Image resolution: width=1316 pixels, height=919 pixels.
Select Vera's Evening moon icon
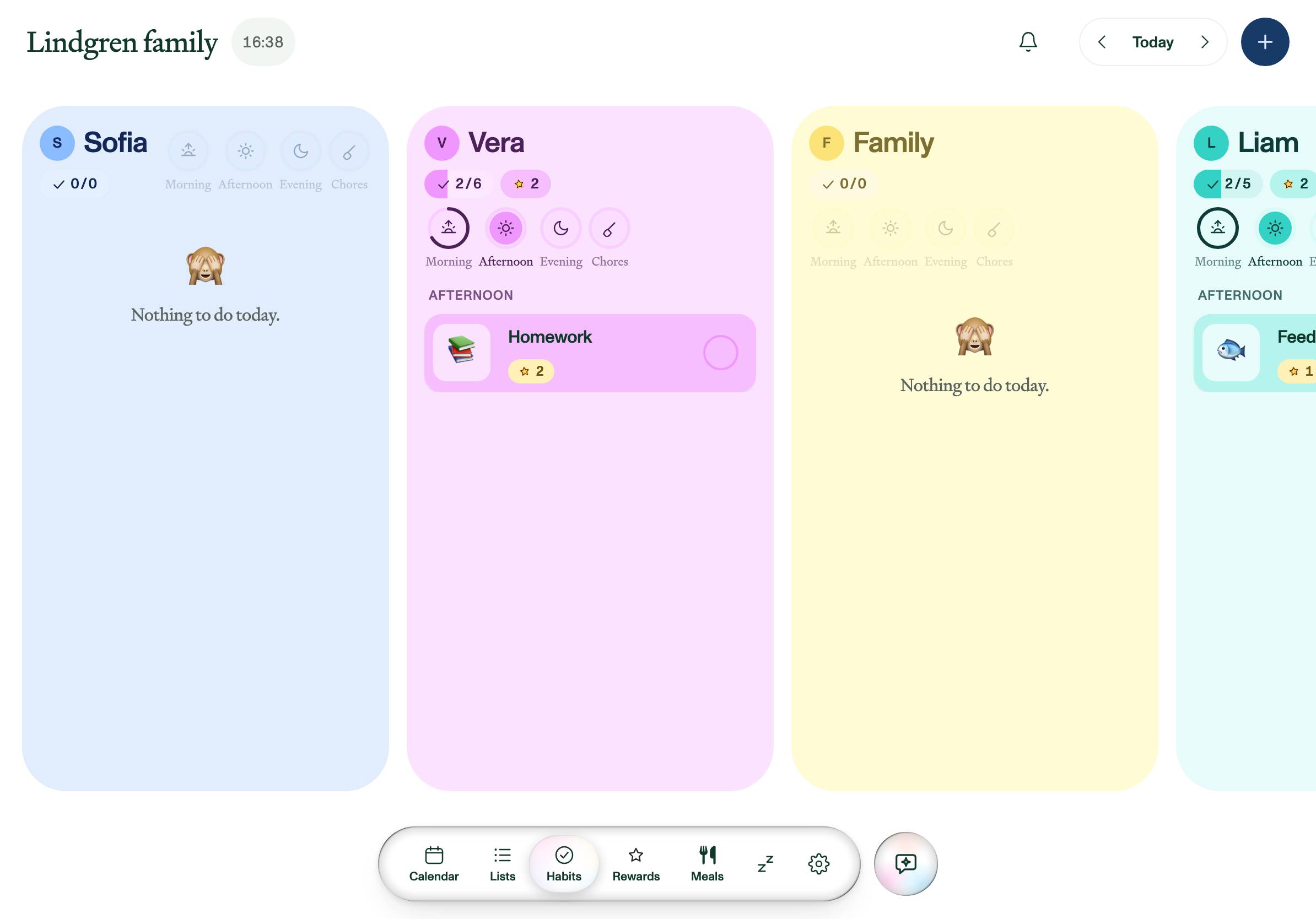pos(560,229)
